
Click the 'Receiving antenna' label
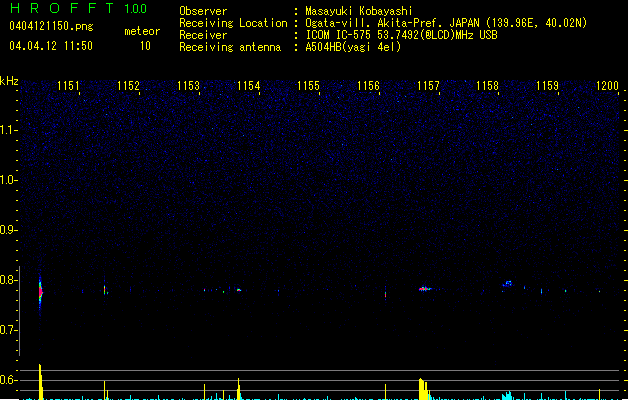coord(230,47)
